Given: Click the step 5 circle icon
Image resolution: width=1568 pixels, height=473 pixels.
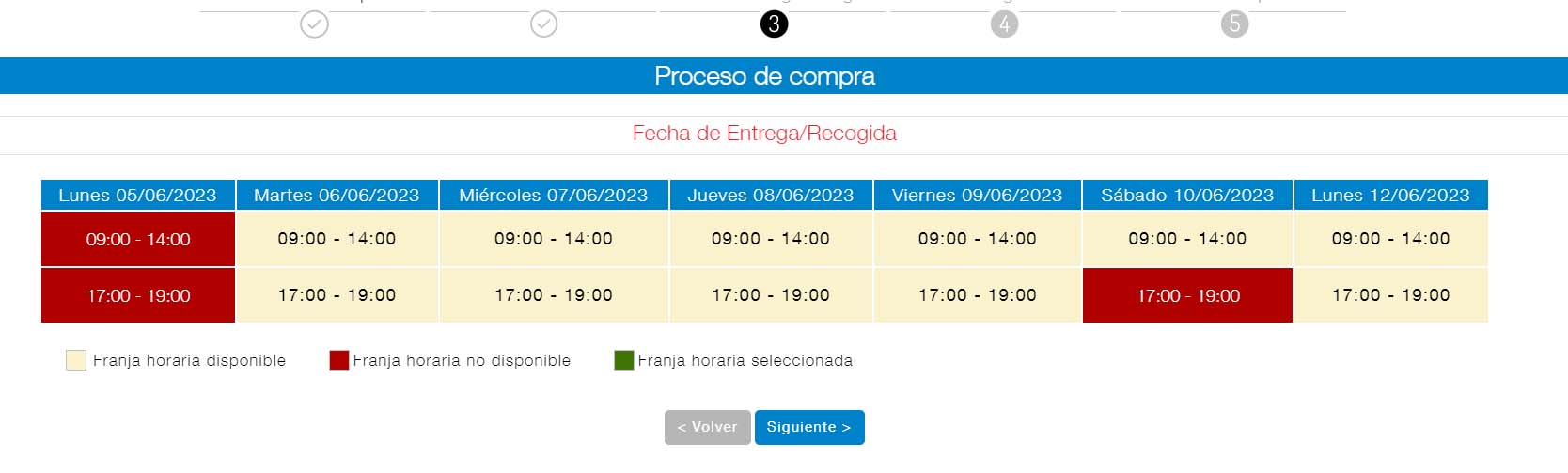Looking at the screenshot, I should (x=1234, y=24).
